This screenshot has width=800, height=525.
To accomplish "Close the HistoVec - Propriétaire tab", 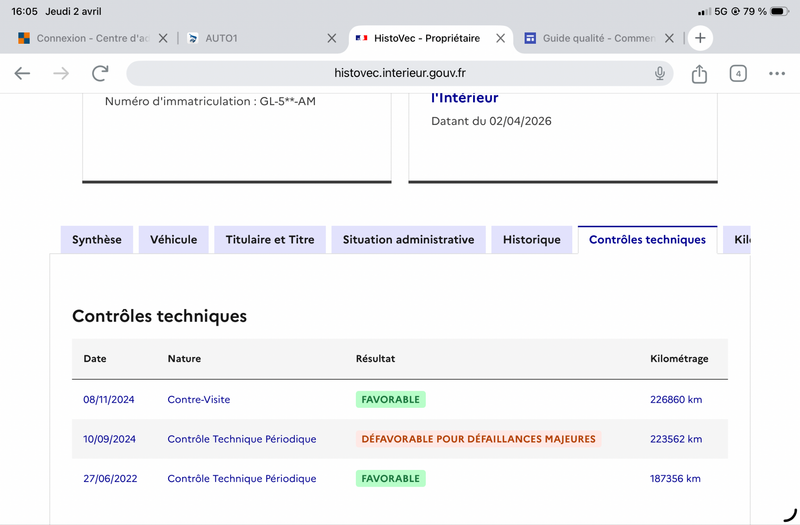I will click(501, 38).
